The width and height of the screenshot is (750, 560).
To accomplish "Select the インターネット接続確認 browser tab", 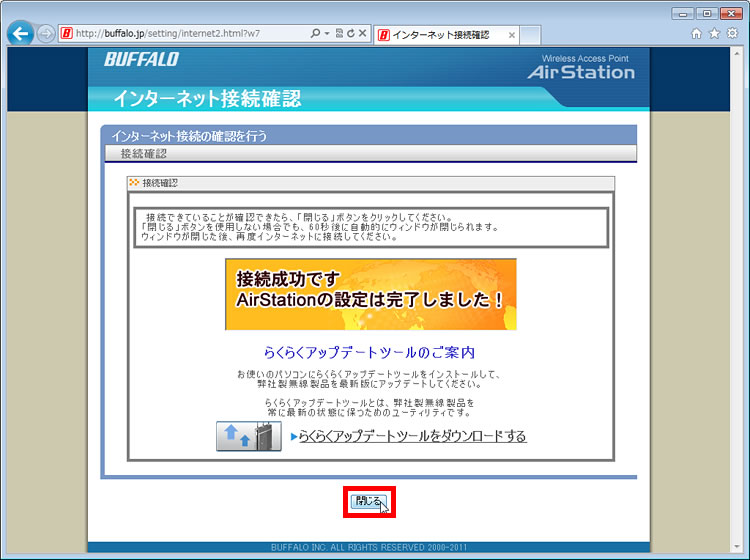I will click(x=446, y=35).
